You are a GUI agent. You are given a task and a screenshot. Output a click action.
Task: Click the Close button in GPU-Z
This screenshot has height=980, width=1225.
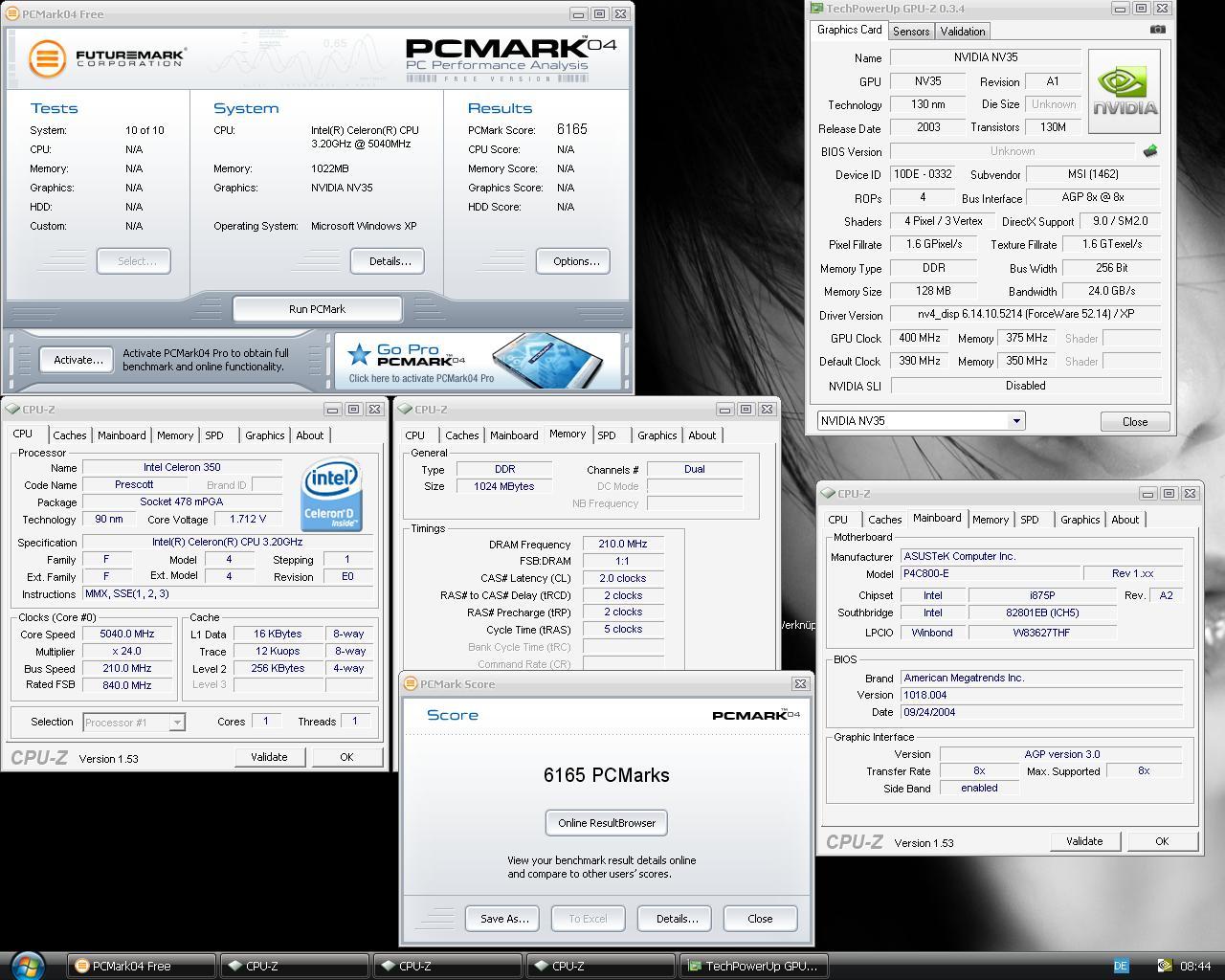tap(1134, 422)
